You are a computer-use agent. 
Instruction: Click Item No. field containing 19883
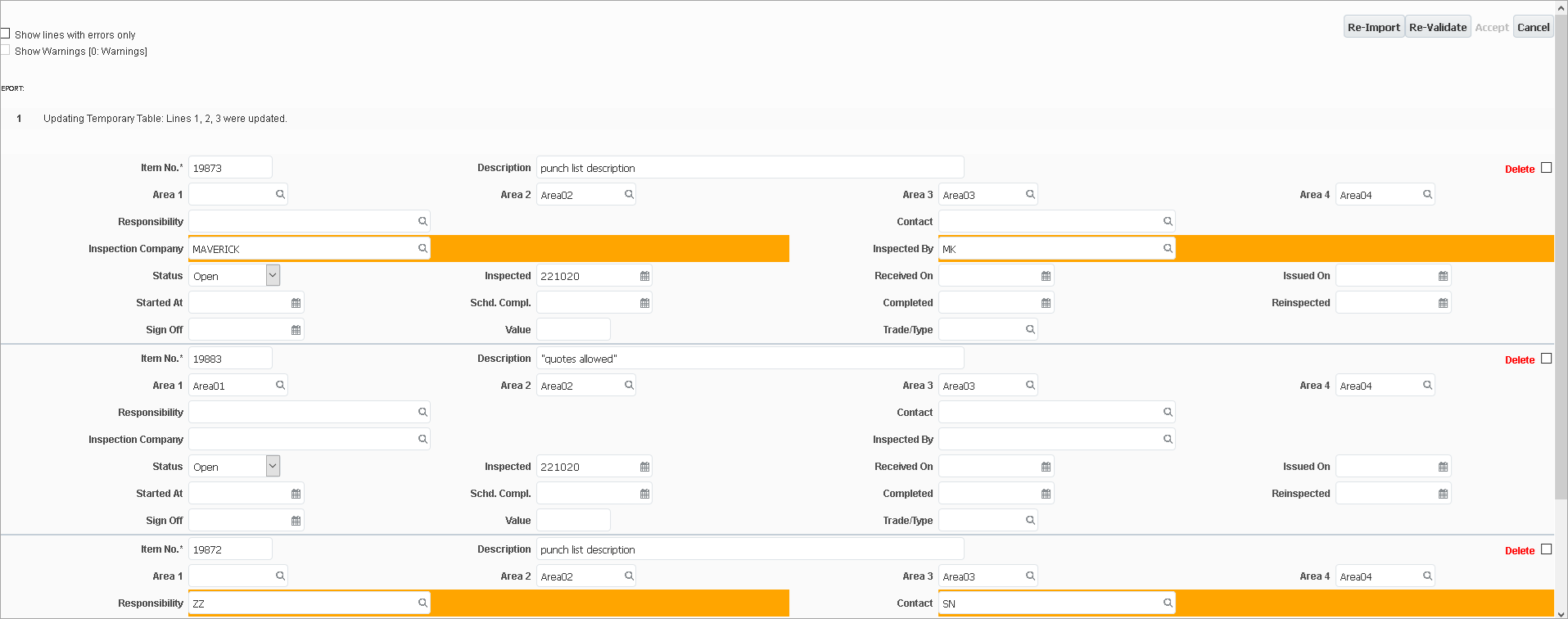pos(230,358)
